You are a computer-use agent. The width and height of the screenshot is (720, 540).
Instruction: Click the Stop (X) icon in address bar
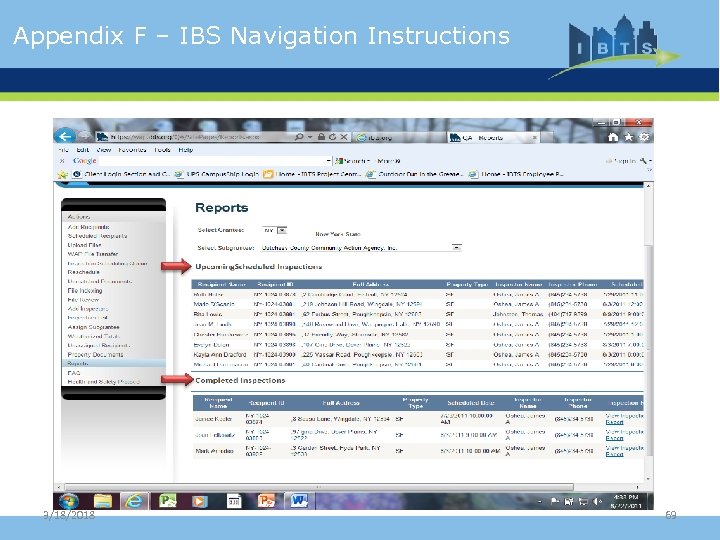point(343,137)
